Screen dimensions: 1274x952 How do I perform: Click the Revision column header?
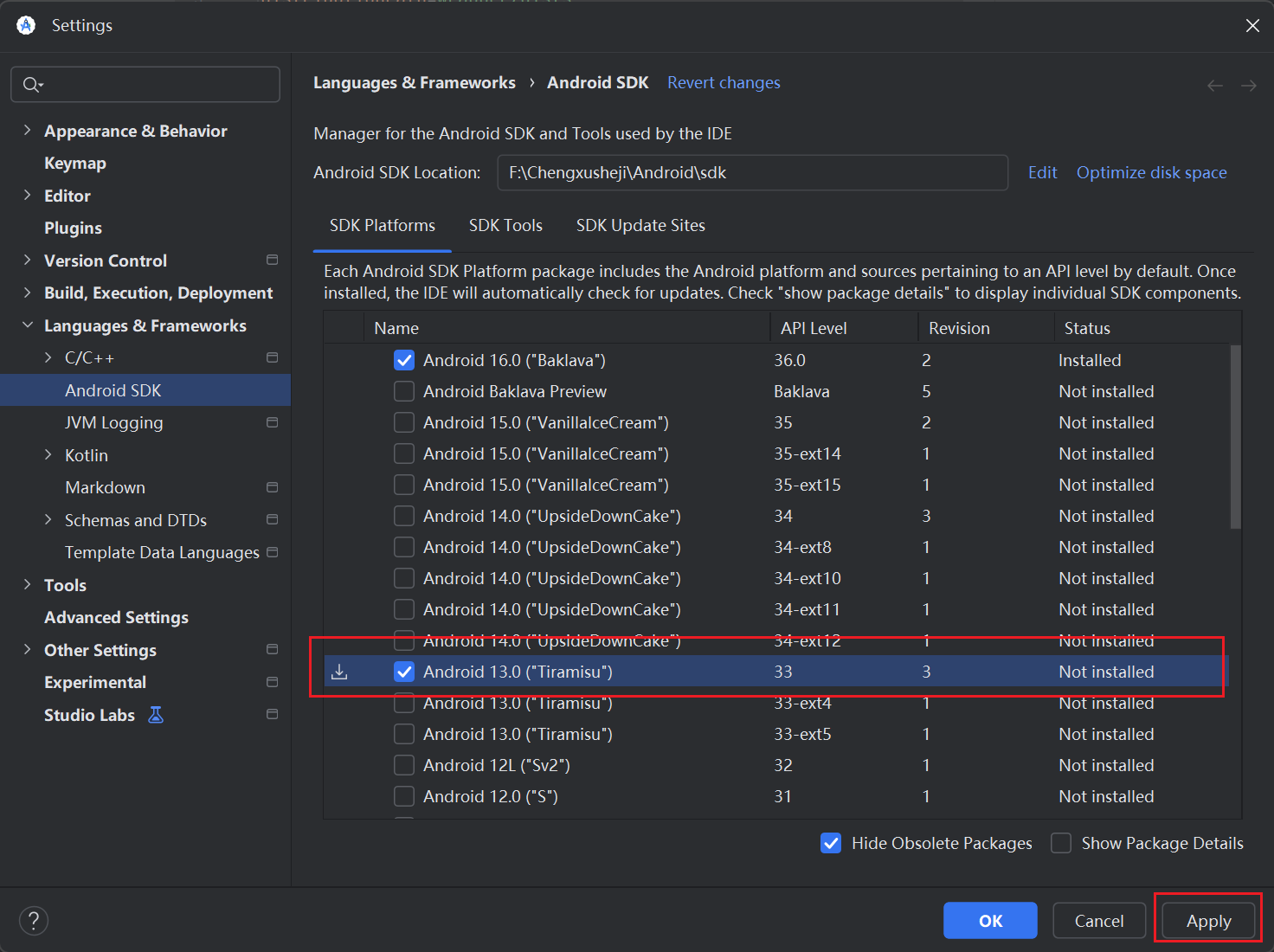pyautogui.click(x=986, y=328)
